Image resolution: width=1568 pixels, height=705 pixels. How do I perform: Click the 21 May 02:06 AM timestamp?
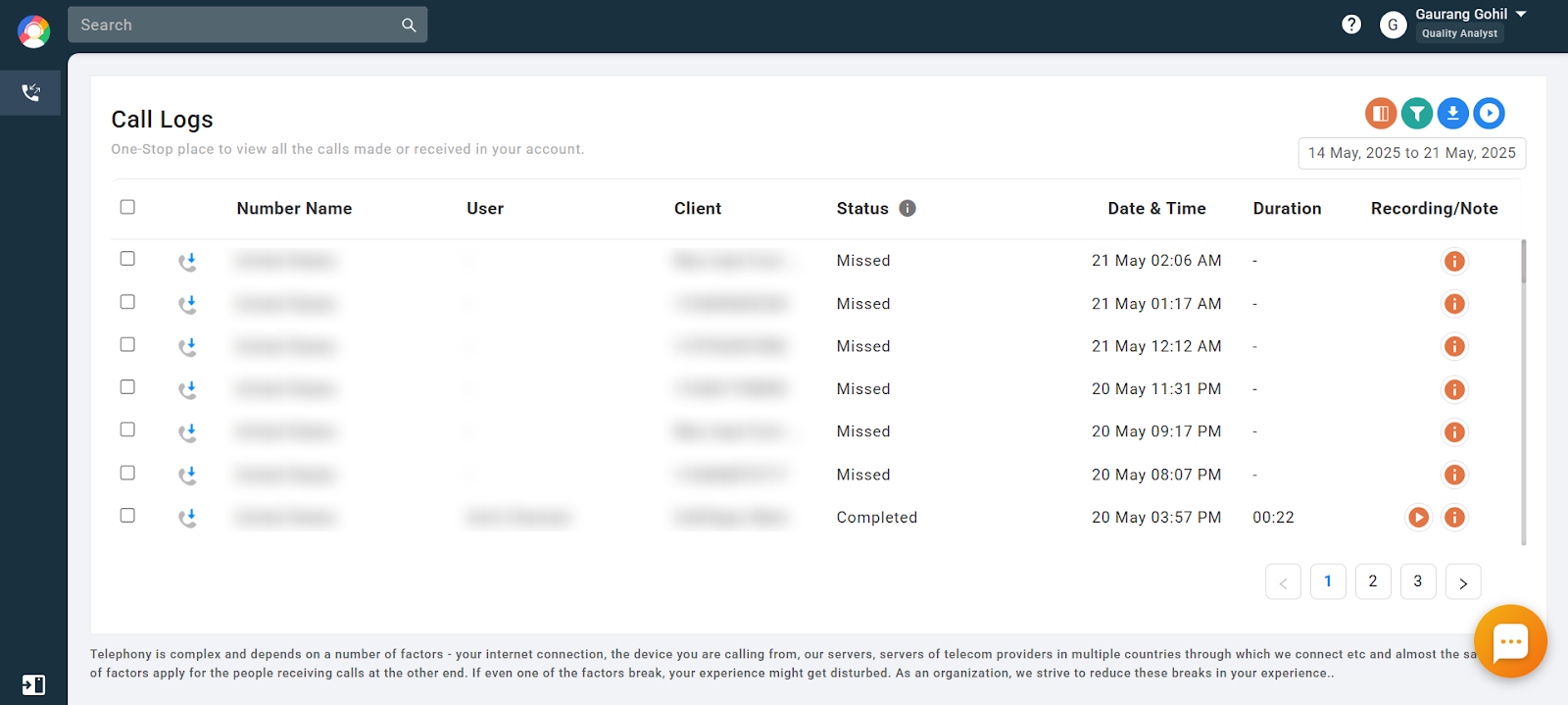(1156, 260)
